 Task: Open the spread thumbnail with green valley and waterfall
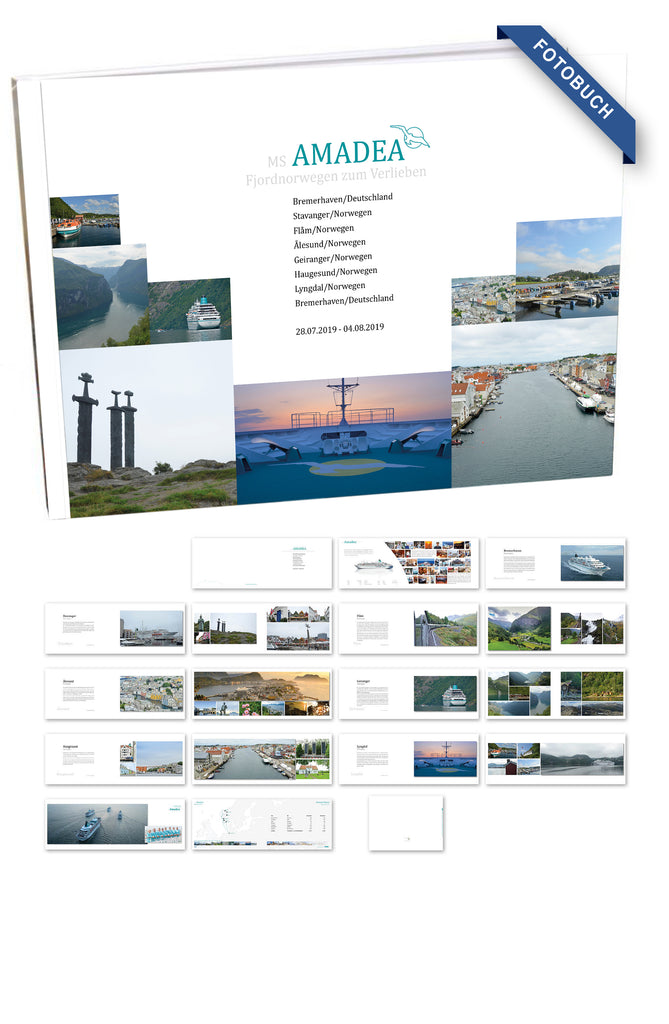click(556, 628)
